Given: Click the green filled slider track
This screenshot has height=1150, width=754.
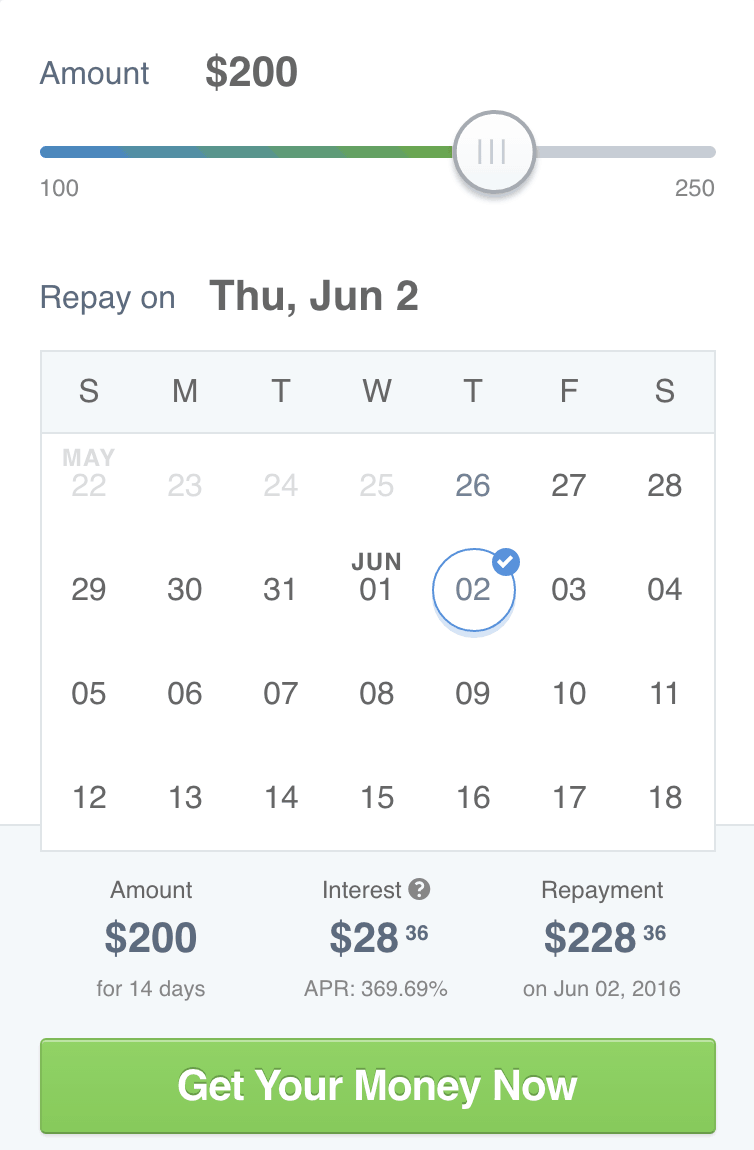Looking at the screenshot, I should coord(246,152).
